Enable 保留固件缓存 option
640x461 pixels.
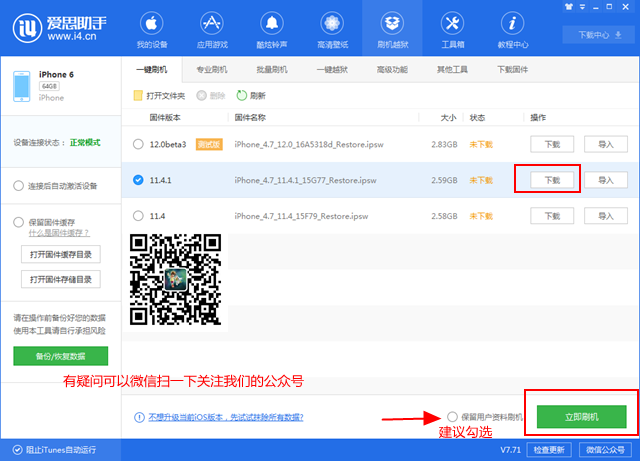pyautogui.click(x=18, y=222)
